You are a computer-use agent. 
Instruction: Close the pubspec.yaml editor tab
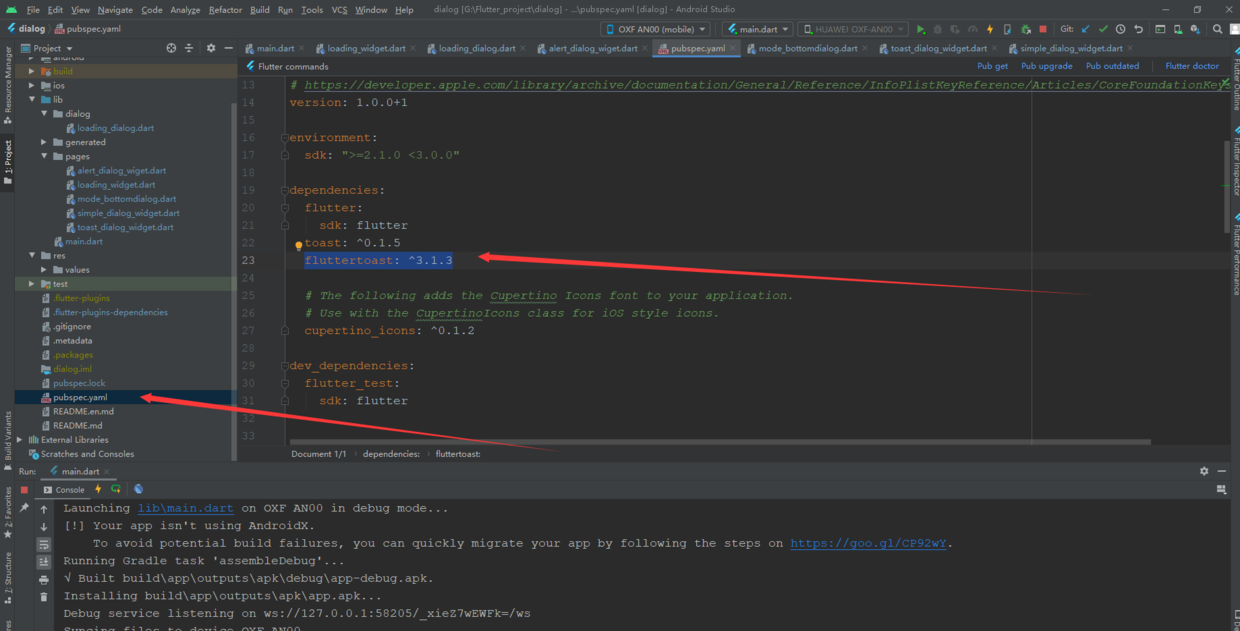tap(733, 48)
